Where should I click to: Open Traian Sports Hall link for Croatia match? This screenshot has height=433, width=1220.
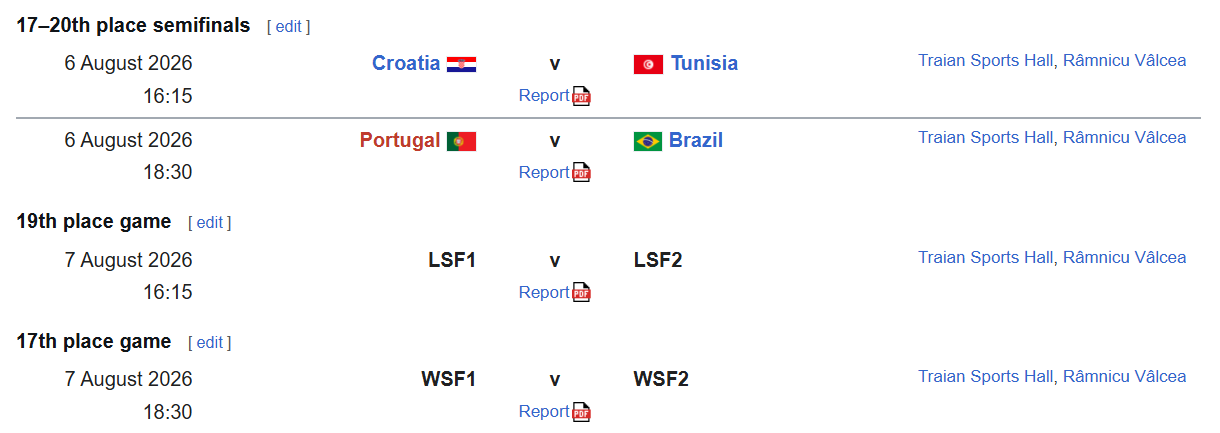986,60
